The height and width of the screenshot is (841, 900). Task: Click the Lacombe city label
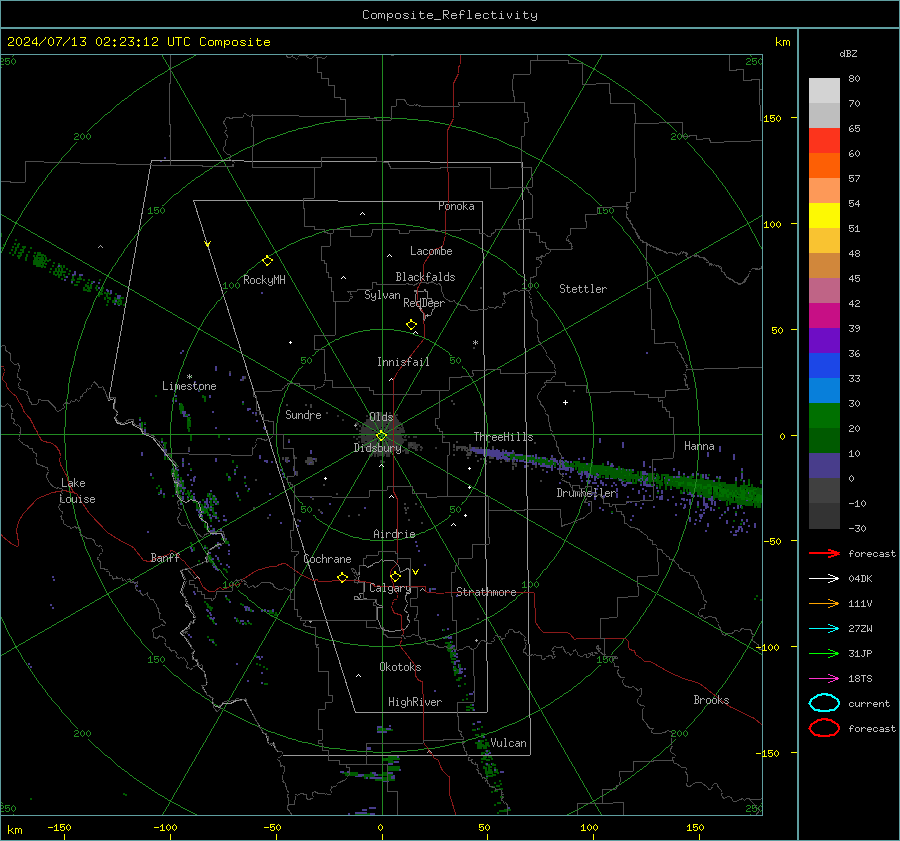click(431, 251)
